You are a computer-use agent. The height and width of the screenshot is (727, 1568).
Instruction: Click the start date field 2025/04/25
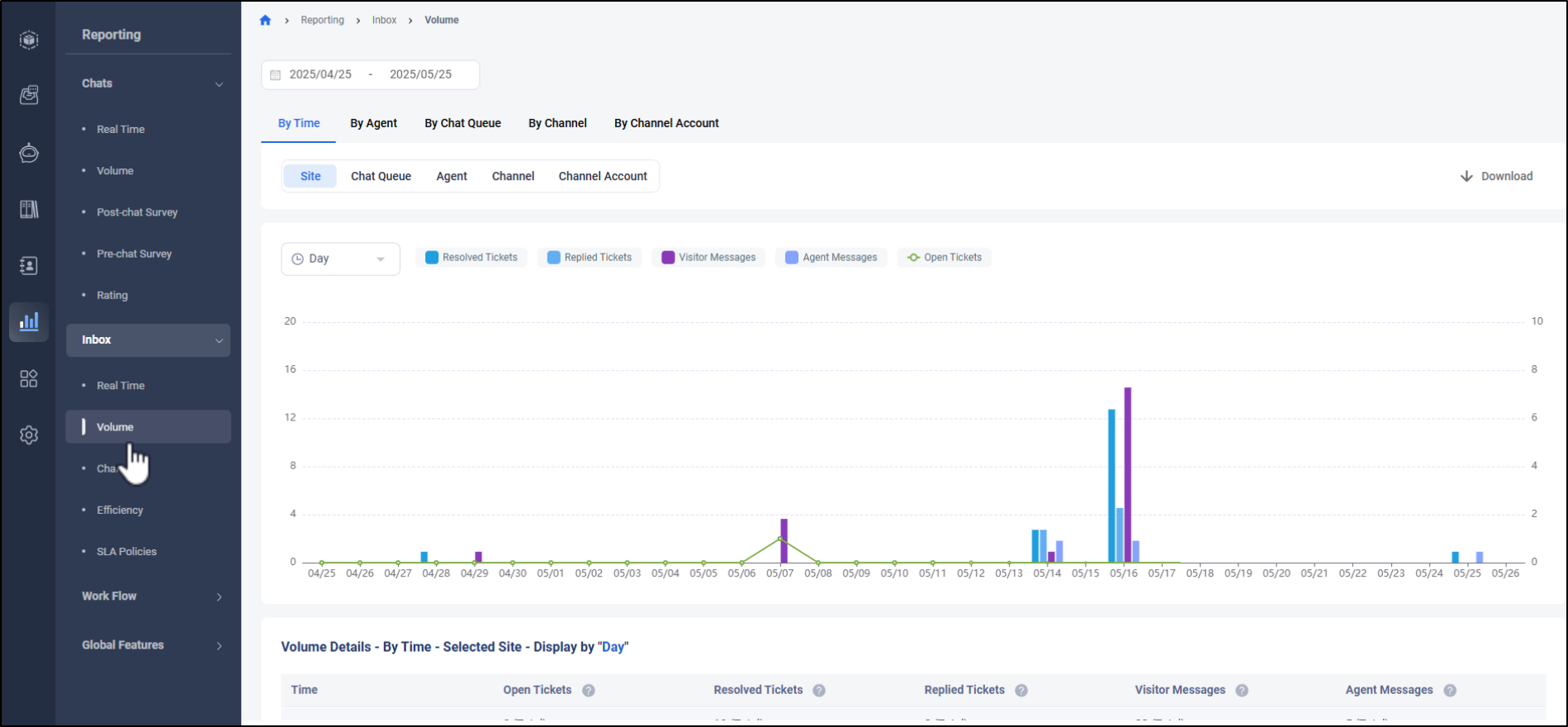[320, 74]
